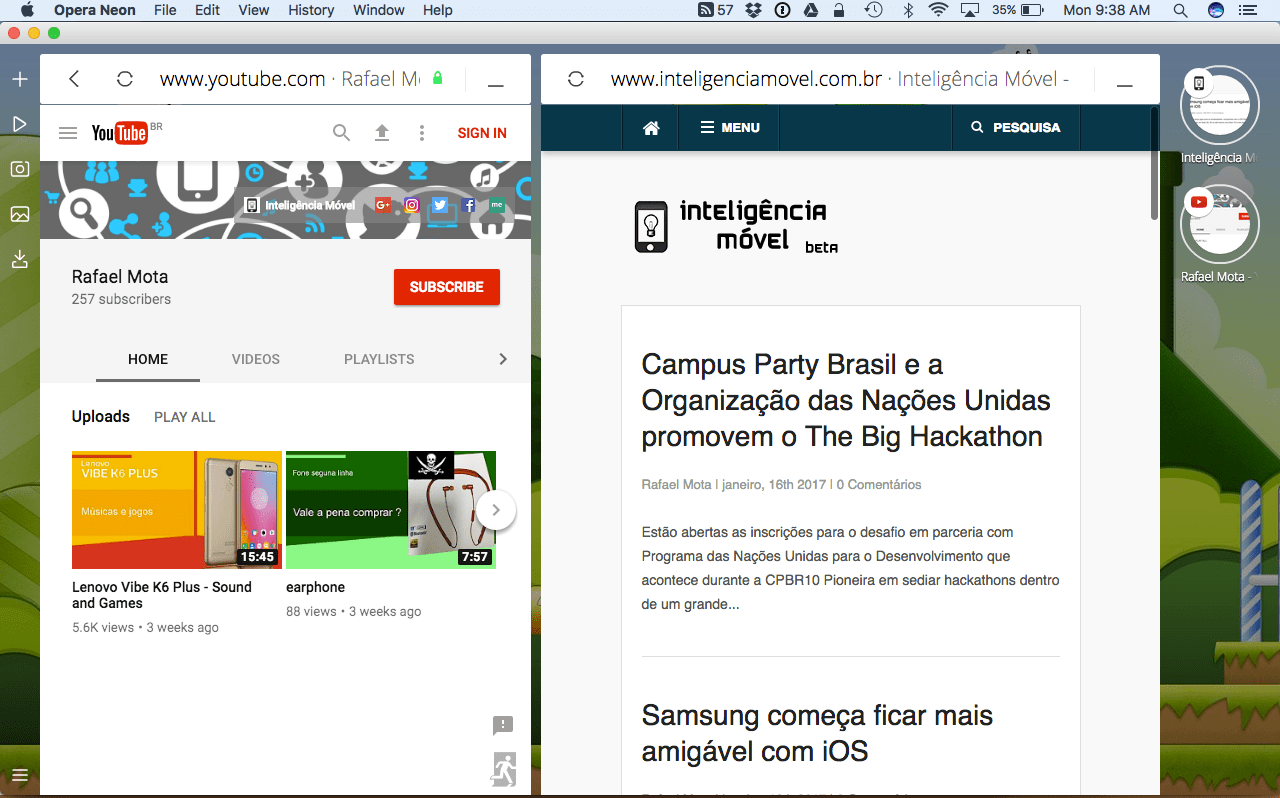
Task: Click the Google+ icon on channel banner
Action: click(x=383, y=205)
